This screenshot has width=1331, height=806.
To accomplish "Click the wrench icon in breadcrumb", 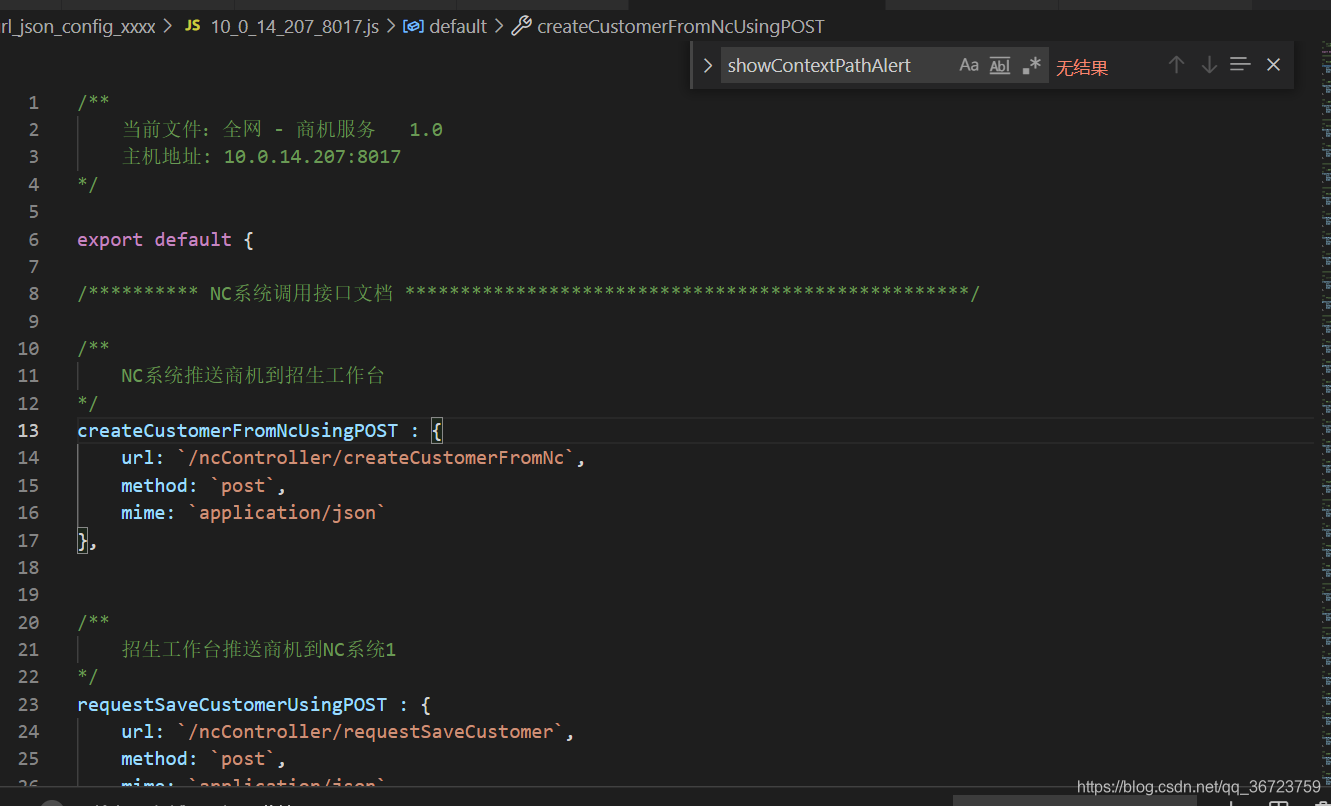I will 521,26.
